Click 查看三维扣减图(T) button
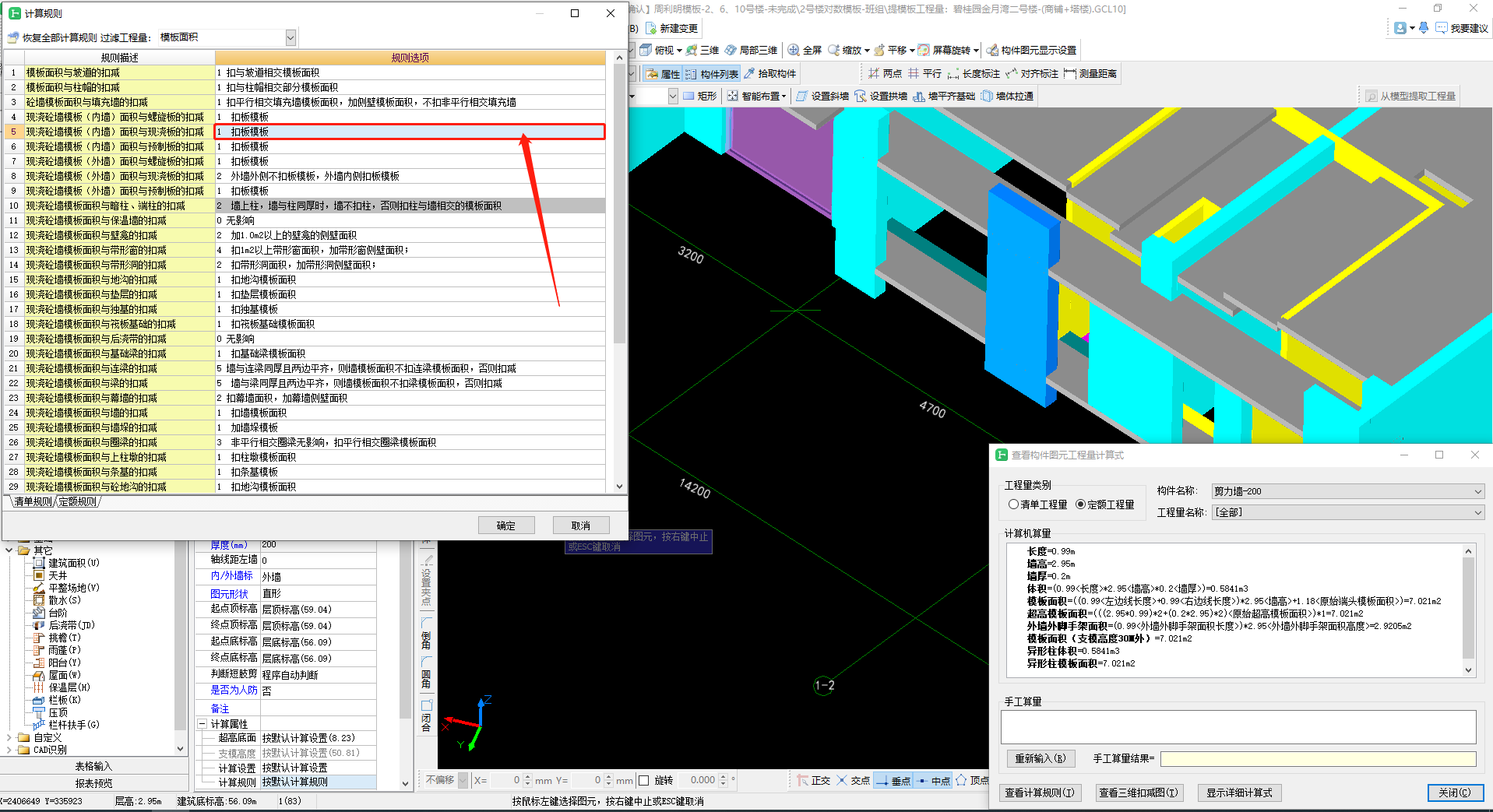The image size is (1493, 812). coord(1138,793)
